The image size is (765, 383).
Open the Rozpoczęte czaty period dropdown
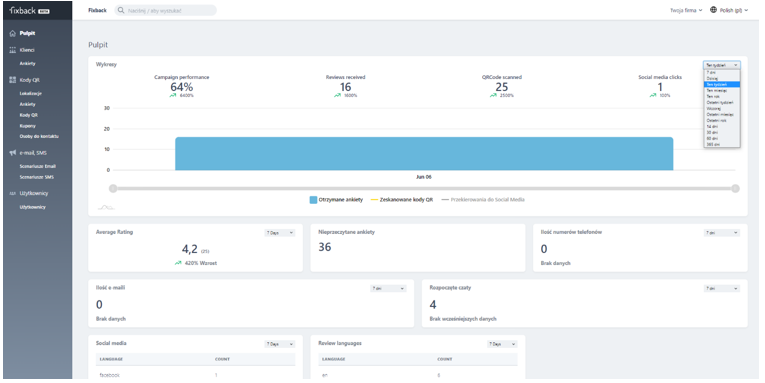click(x=722, y=288)
